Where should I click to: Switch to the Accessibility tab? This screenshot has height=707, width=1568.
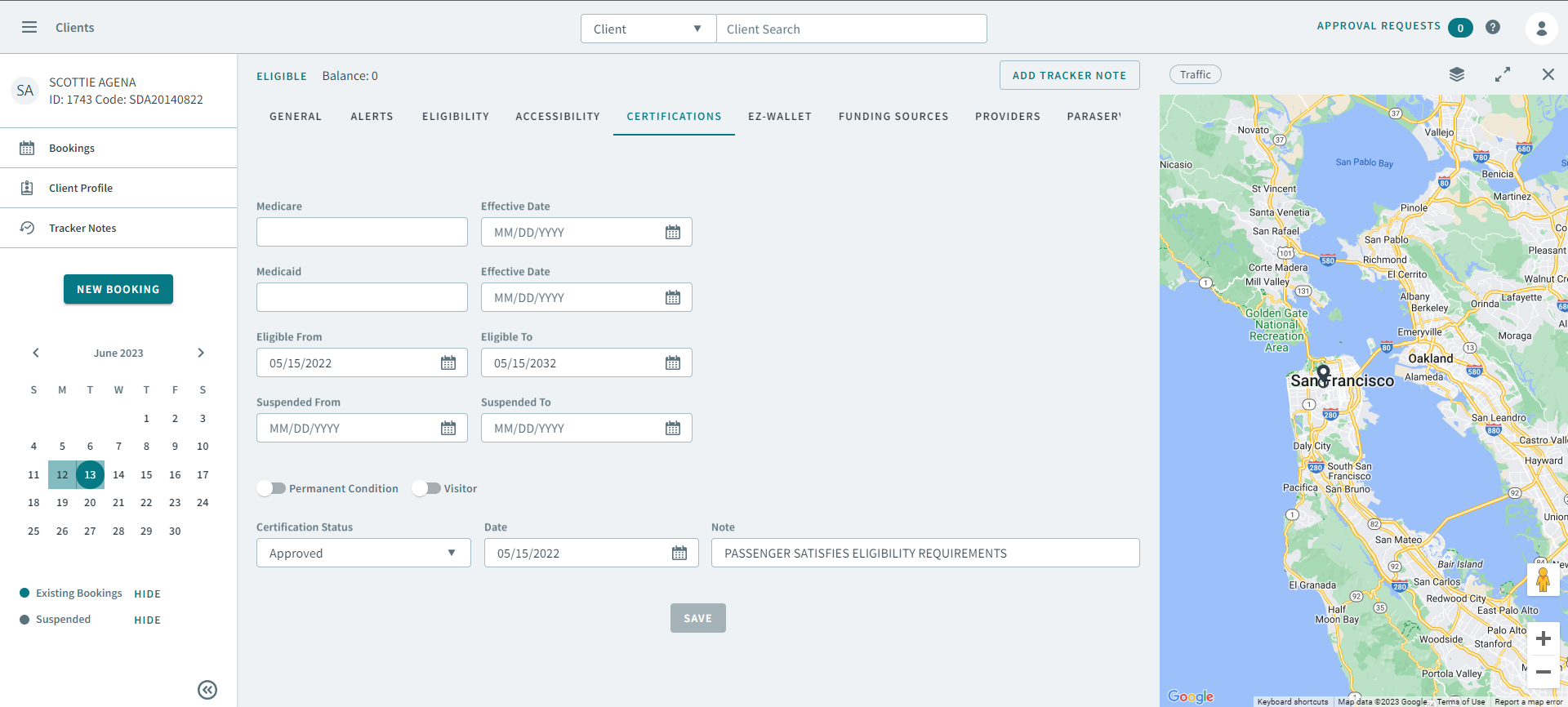click(x=558, y=117)
